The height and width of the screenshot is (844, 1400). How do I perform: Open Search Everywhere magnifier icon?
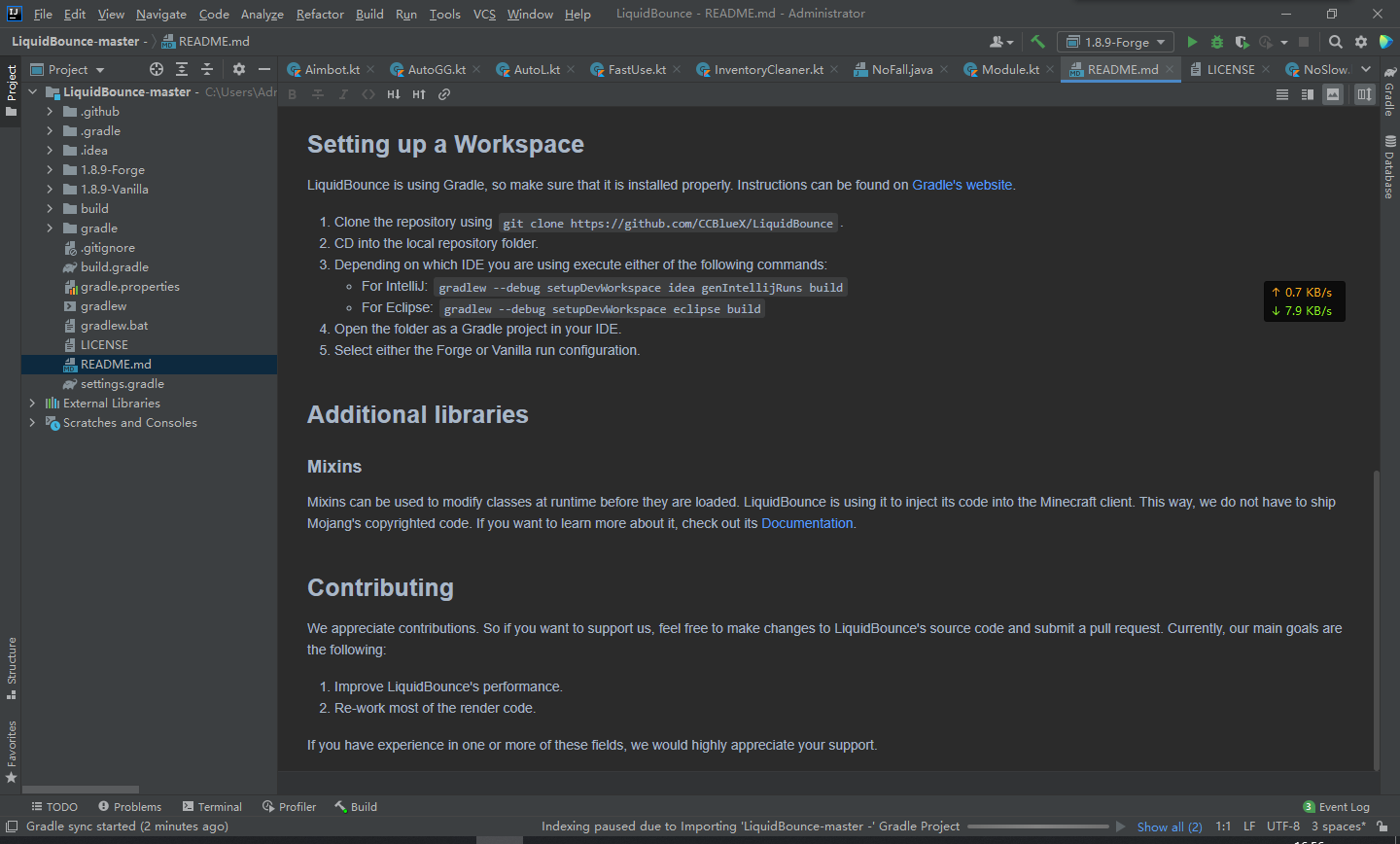[1336, 42]
